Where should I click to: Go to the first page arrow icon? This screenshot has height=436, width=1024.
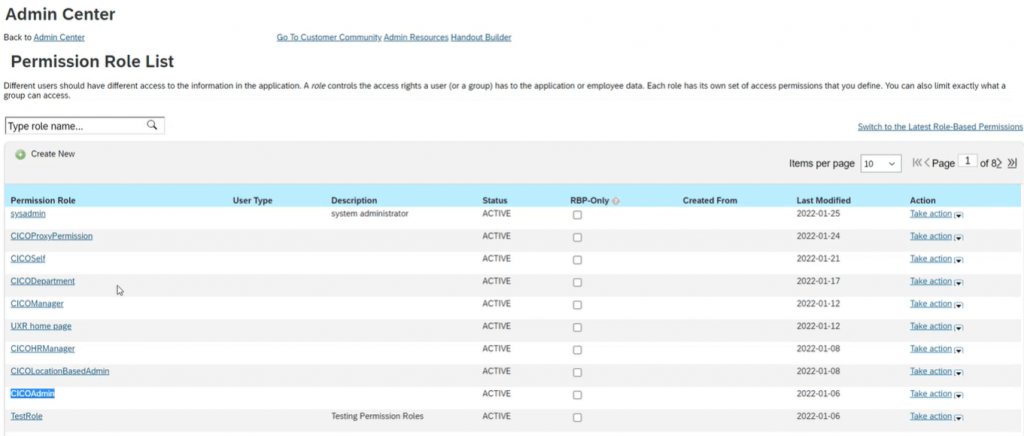(x=917, y=163)
